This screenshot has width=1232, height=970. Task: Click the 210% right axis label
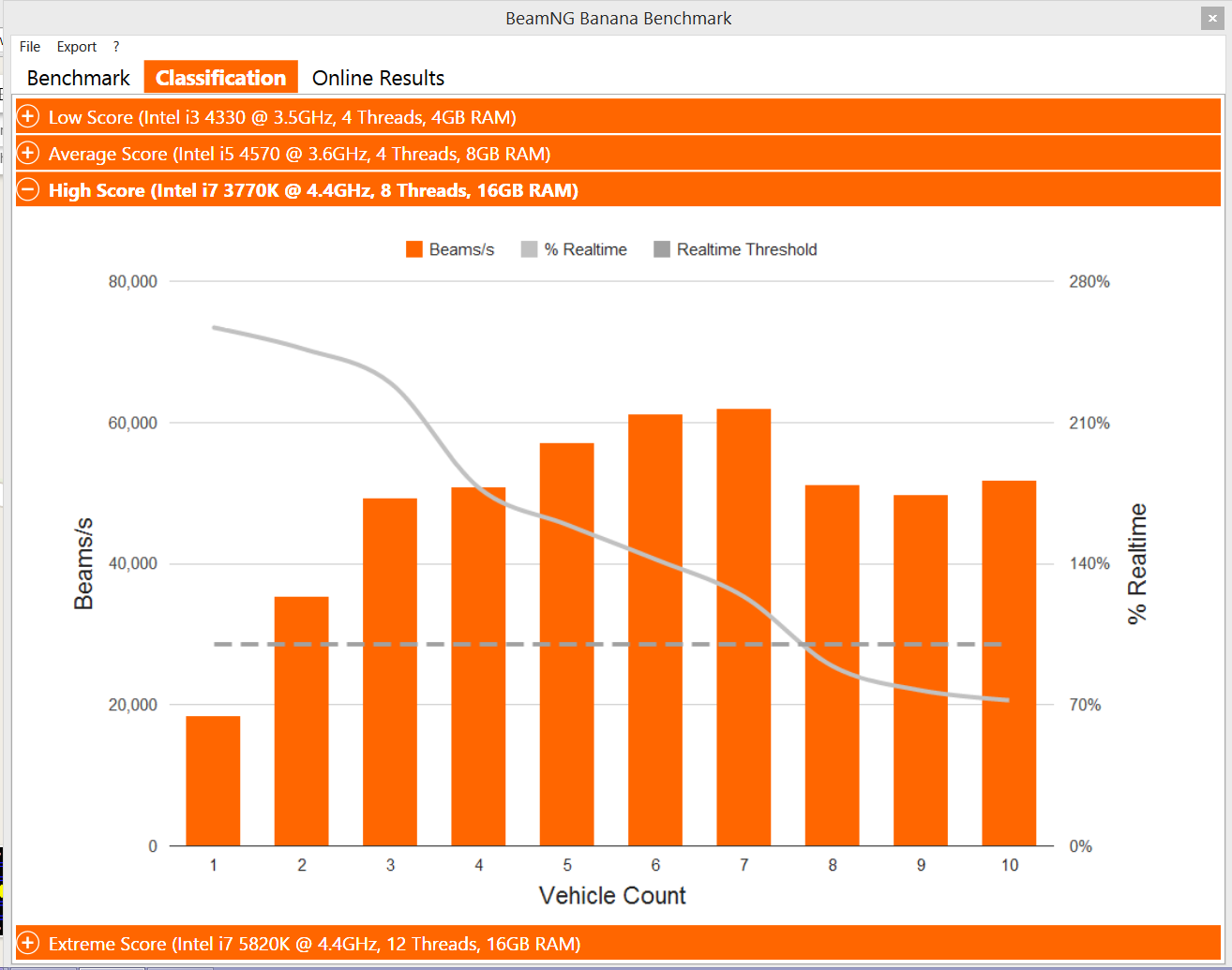[x=1089, y=424]
